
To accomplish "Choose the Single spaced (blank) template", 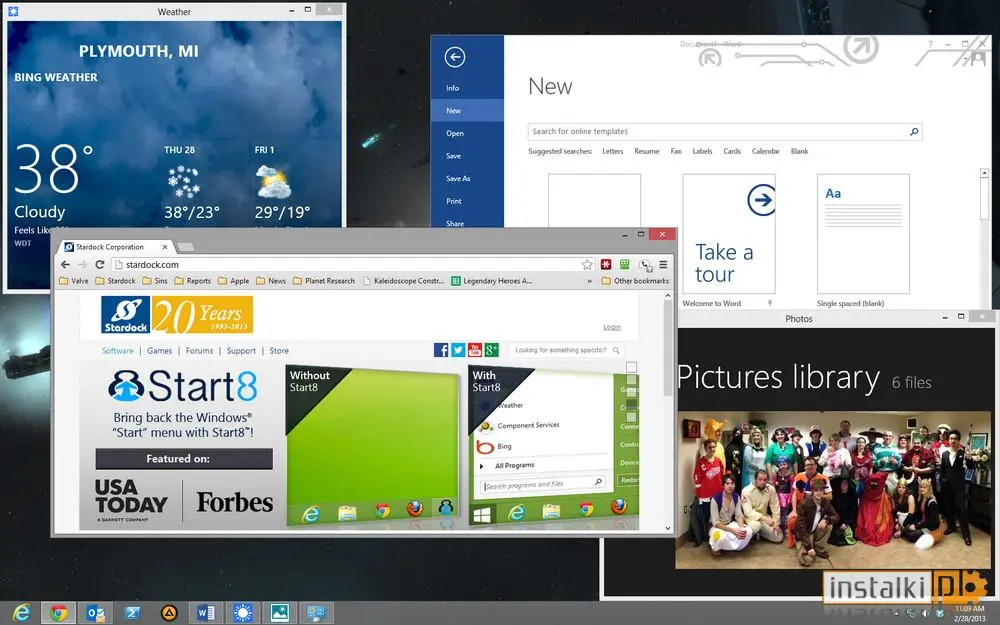I will 863,234.
